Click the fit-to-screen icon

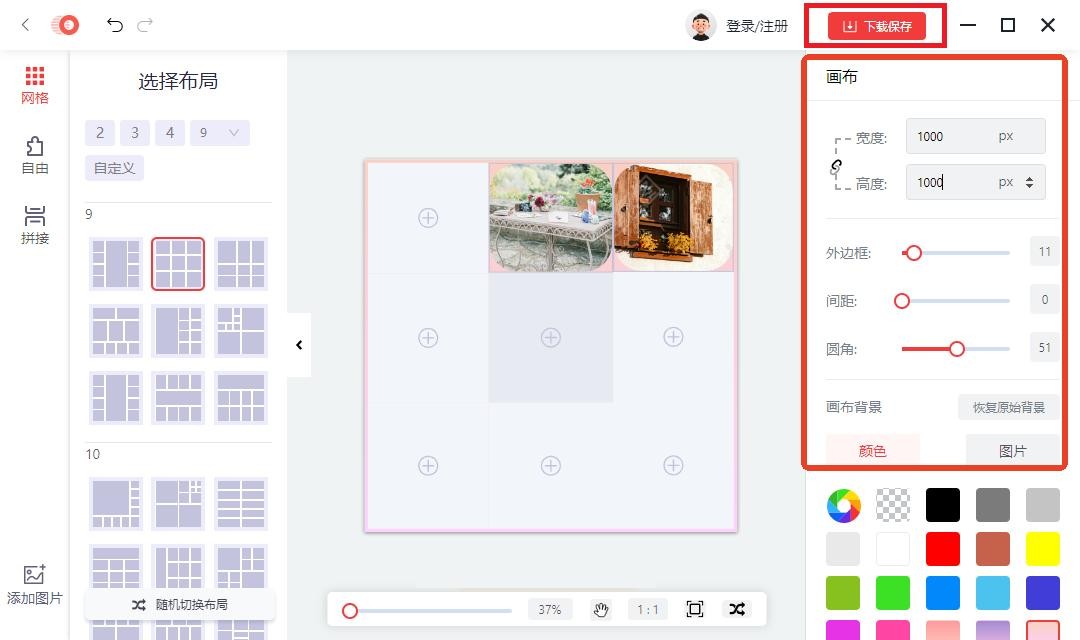tap(695, 609)
